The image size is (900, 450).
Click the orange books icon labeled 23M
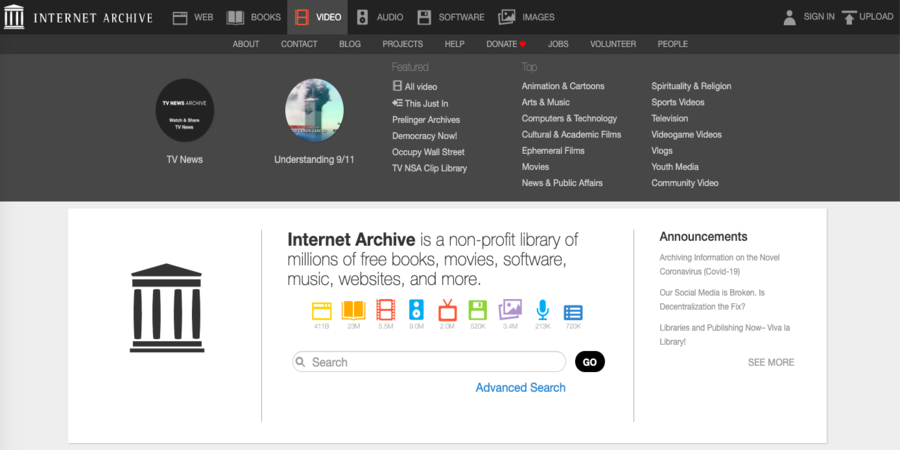tap(354, 311)
